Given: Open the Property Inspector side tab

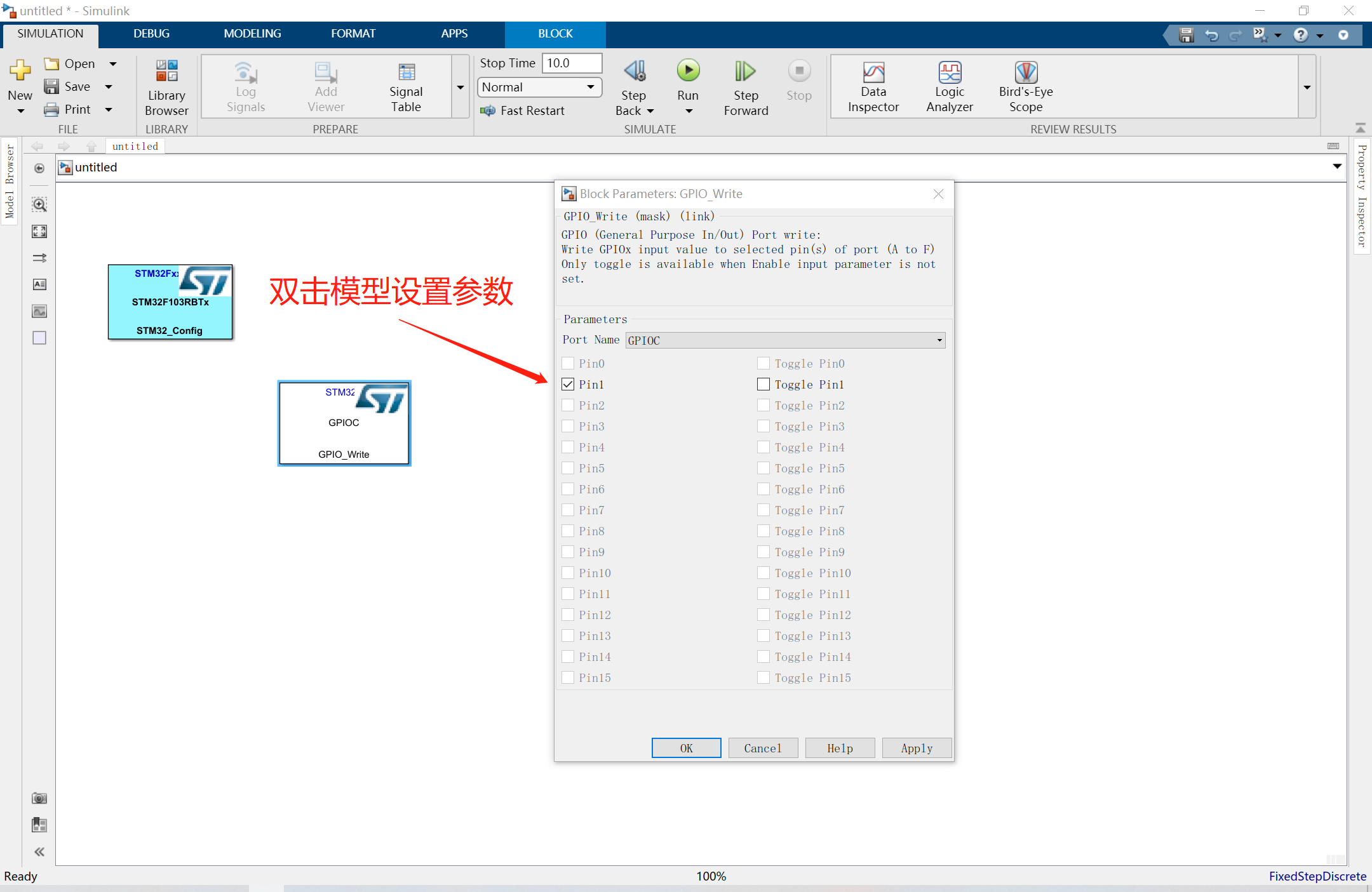Looking at the screenshot, I should coord(1362,196).
